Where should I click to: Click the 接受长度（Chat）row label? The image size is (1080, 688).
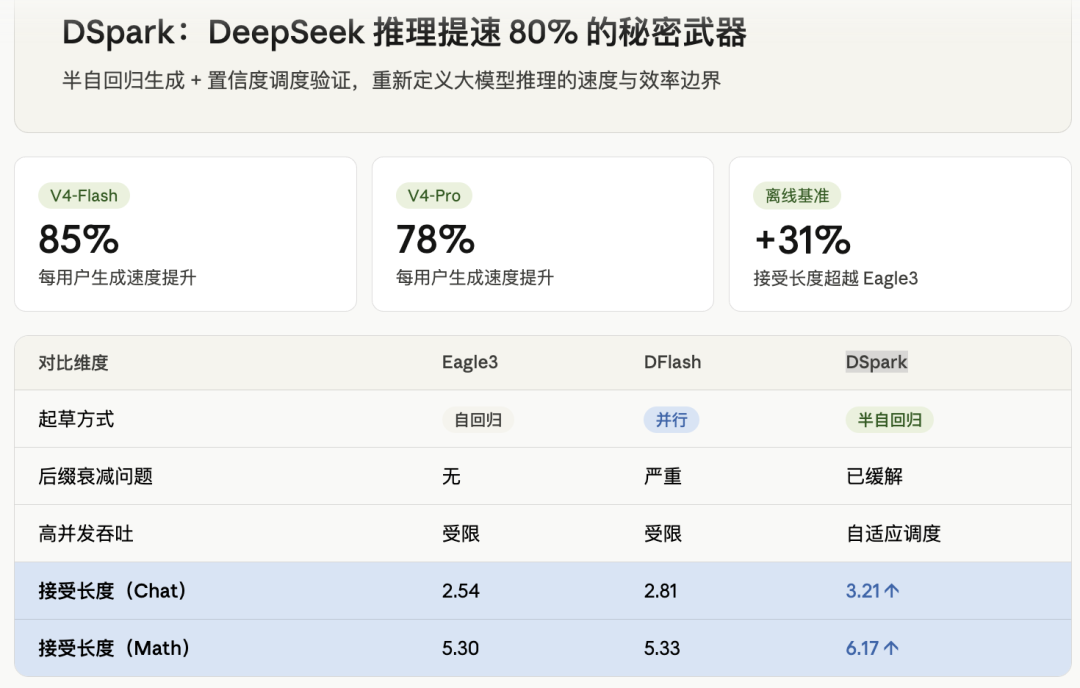coord(112,591)
